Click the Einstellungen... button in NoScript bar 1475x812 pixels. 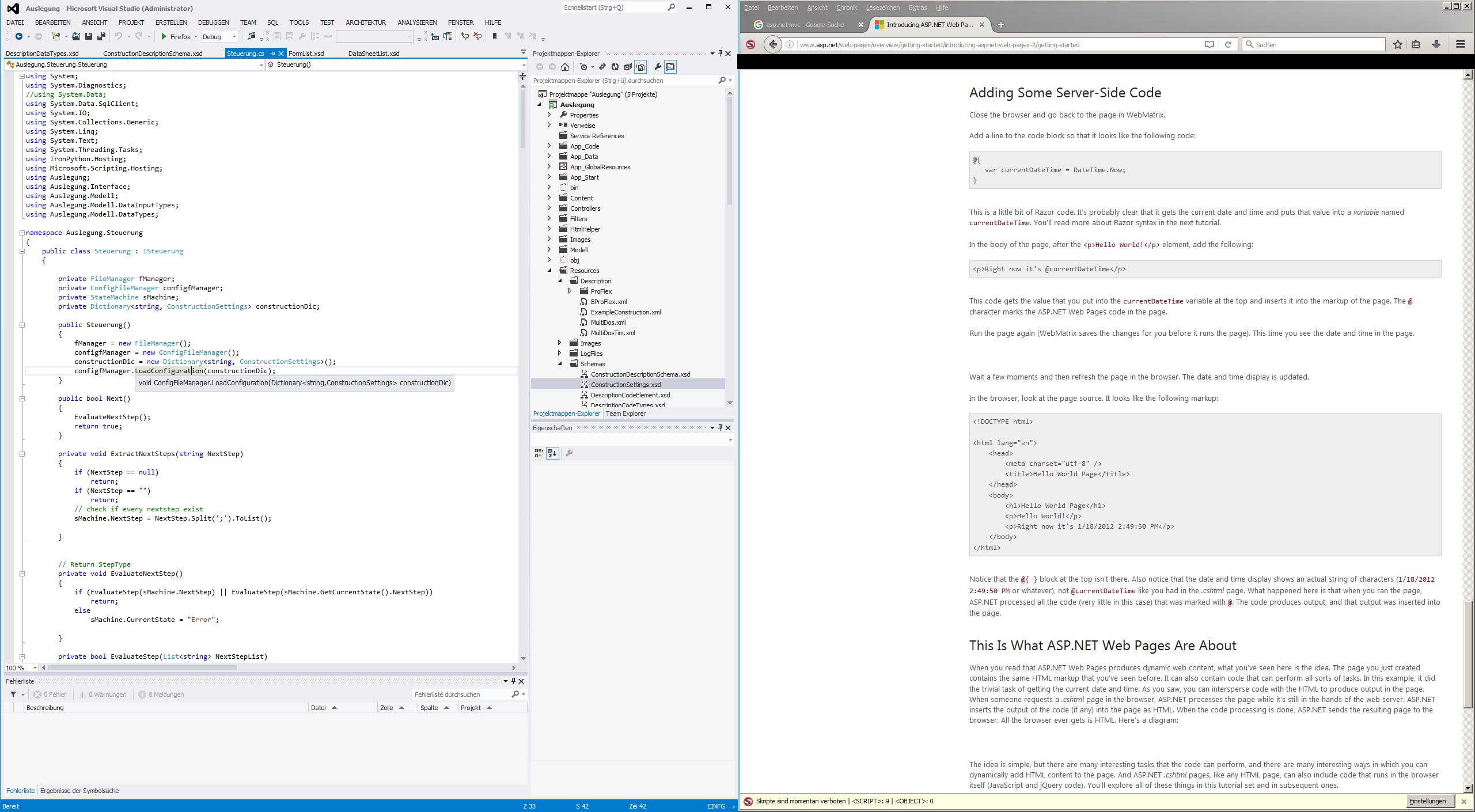pos(1430,801)
